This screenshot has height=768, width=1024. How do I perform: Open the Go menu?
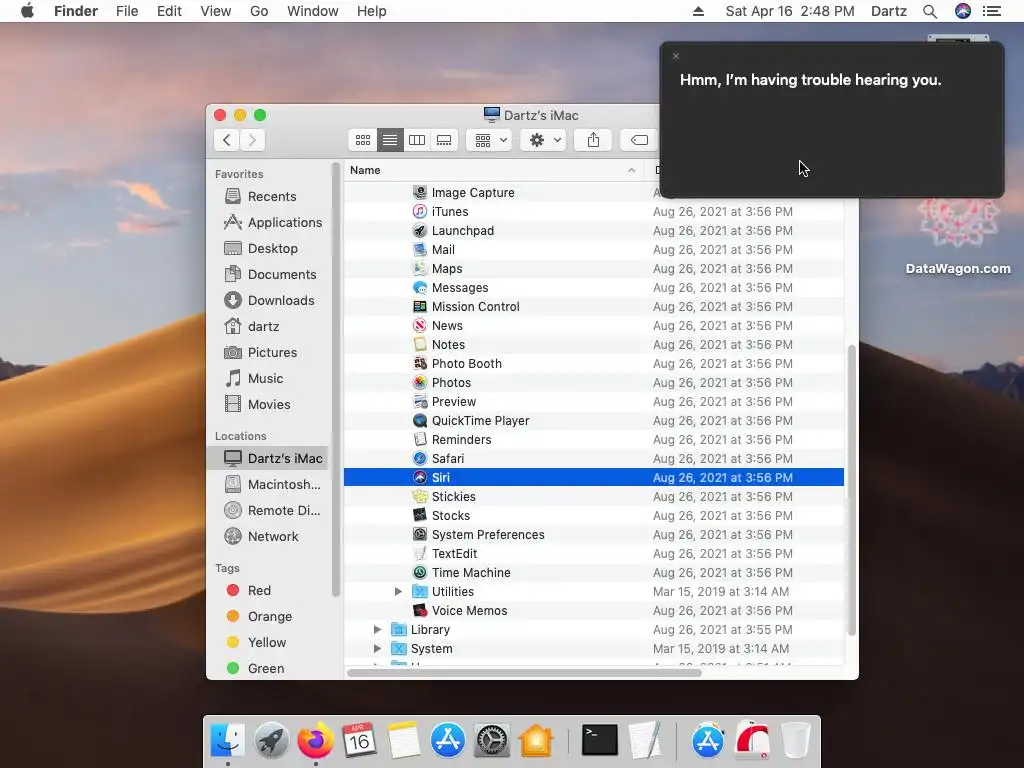259,11
